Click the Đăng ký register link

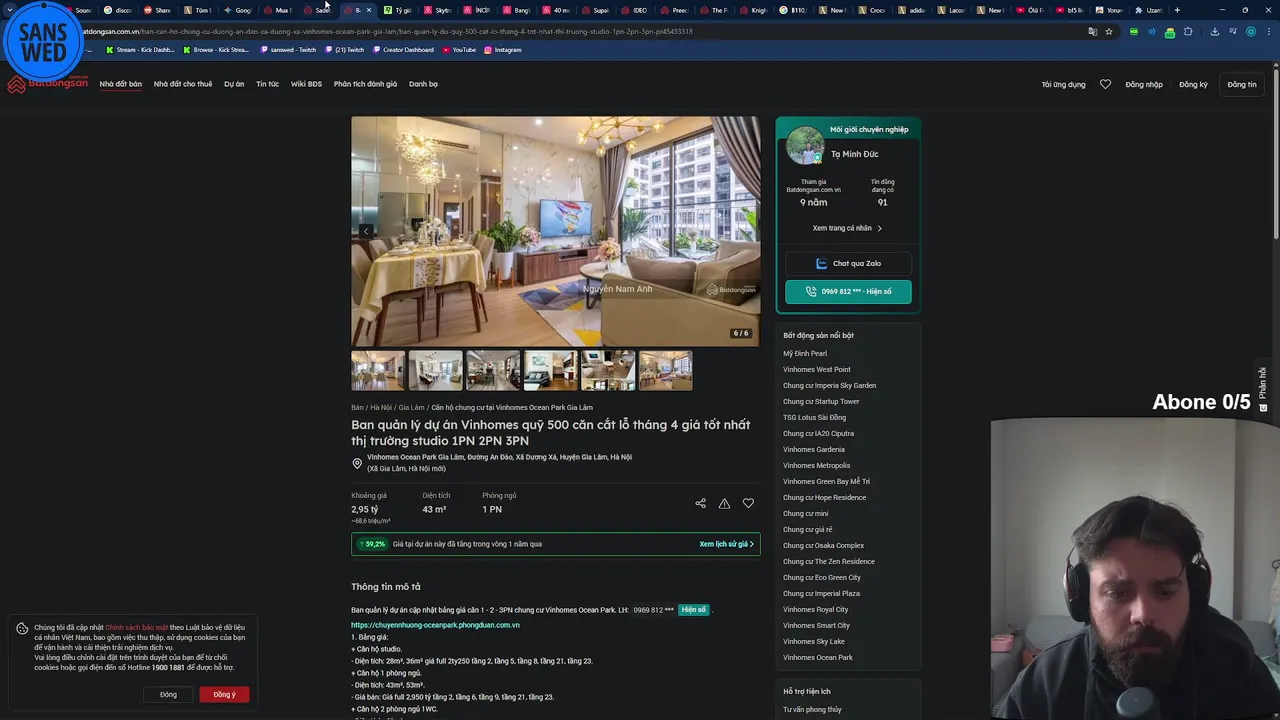pos(1193,84)
